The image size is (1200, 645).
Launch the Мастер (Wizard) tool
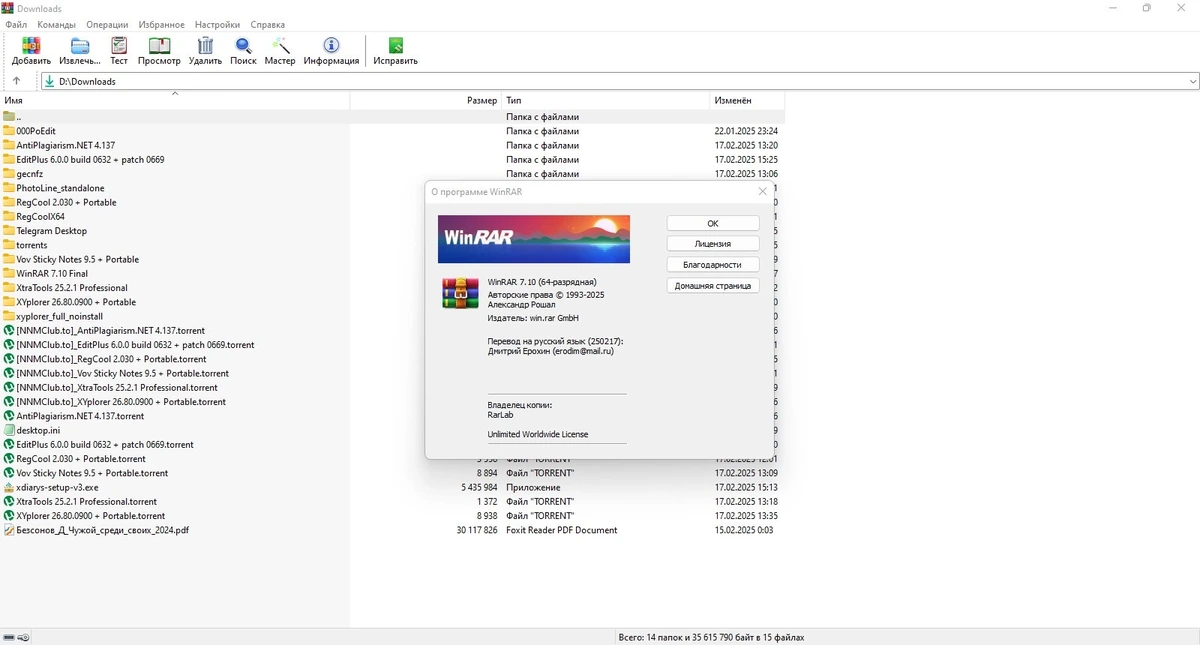[x=280, y=51]
